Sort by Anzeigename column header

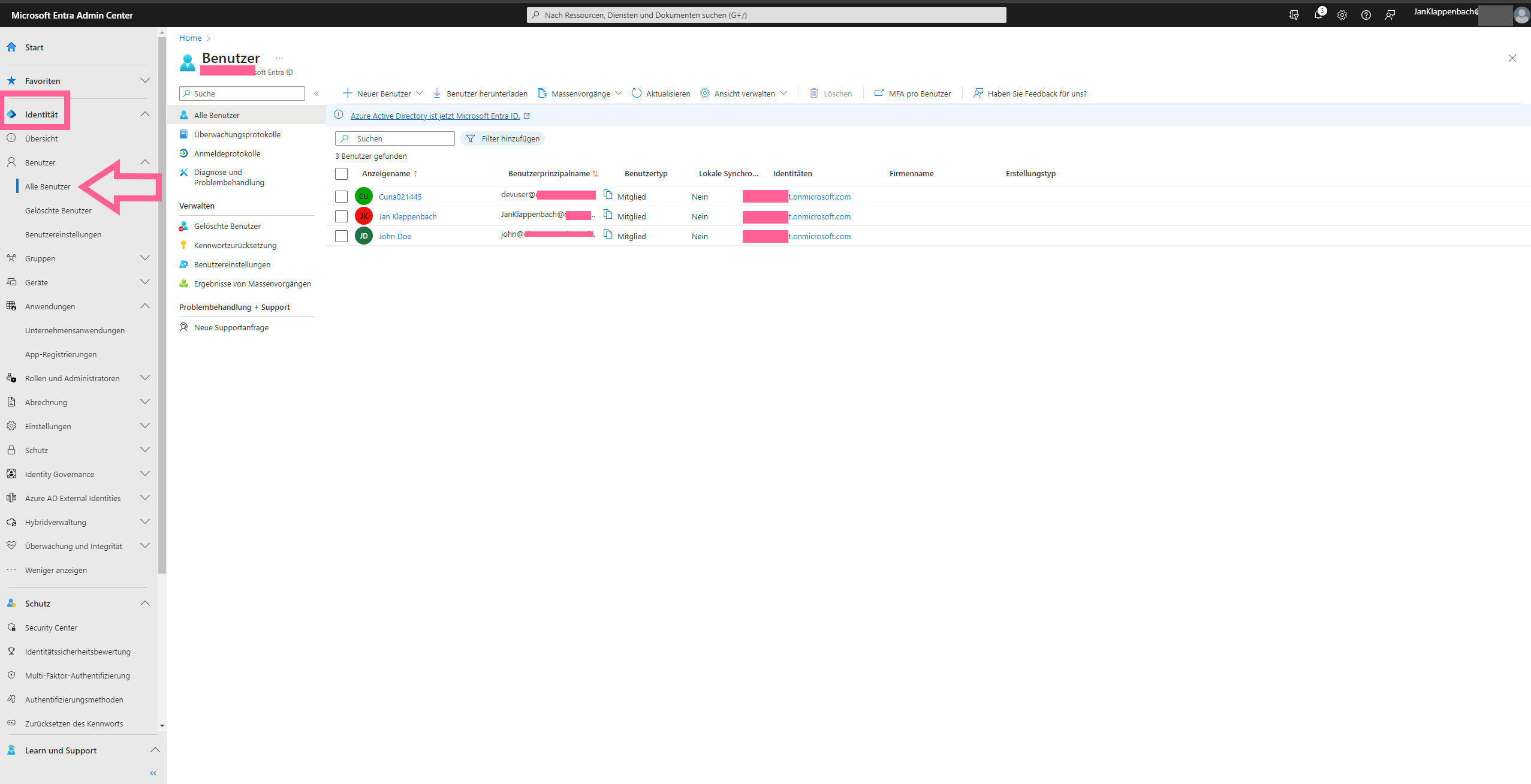[x=390, y=174]
